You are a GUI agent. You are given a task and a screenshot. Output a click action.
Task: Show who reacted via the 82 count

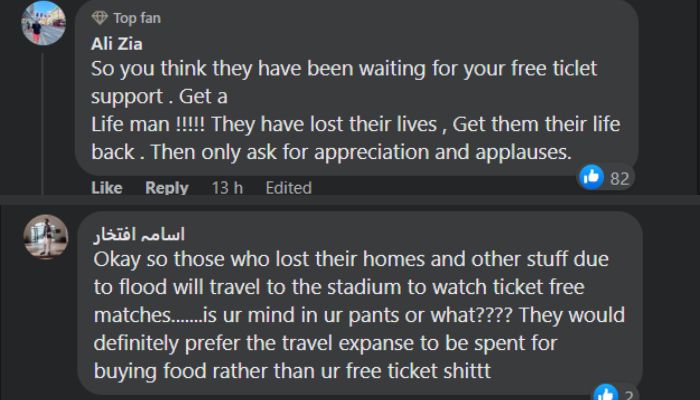pos(620,178)
